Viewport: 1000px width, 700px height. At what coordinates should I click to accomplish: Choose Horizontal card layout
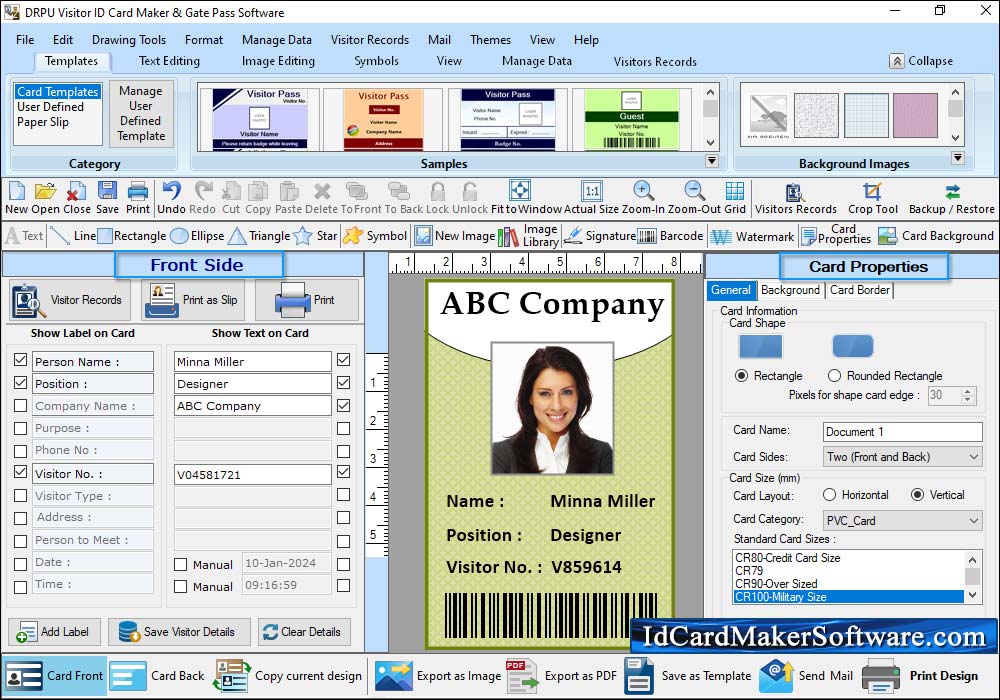pos(829,495)
